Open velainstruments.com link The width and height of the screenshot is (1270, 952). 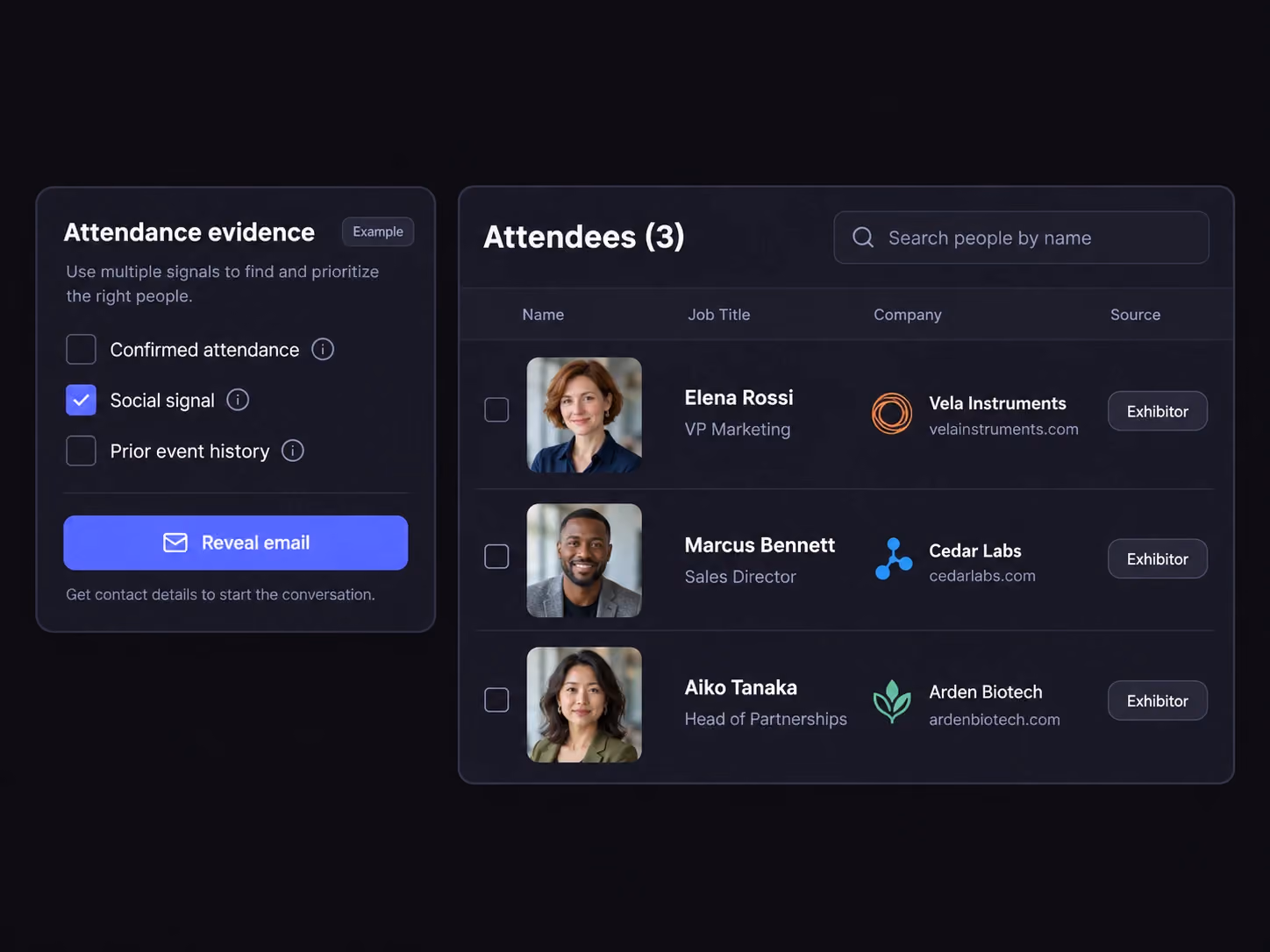tap(1003, 430)
